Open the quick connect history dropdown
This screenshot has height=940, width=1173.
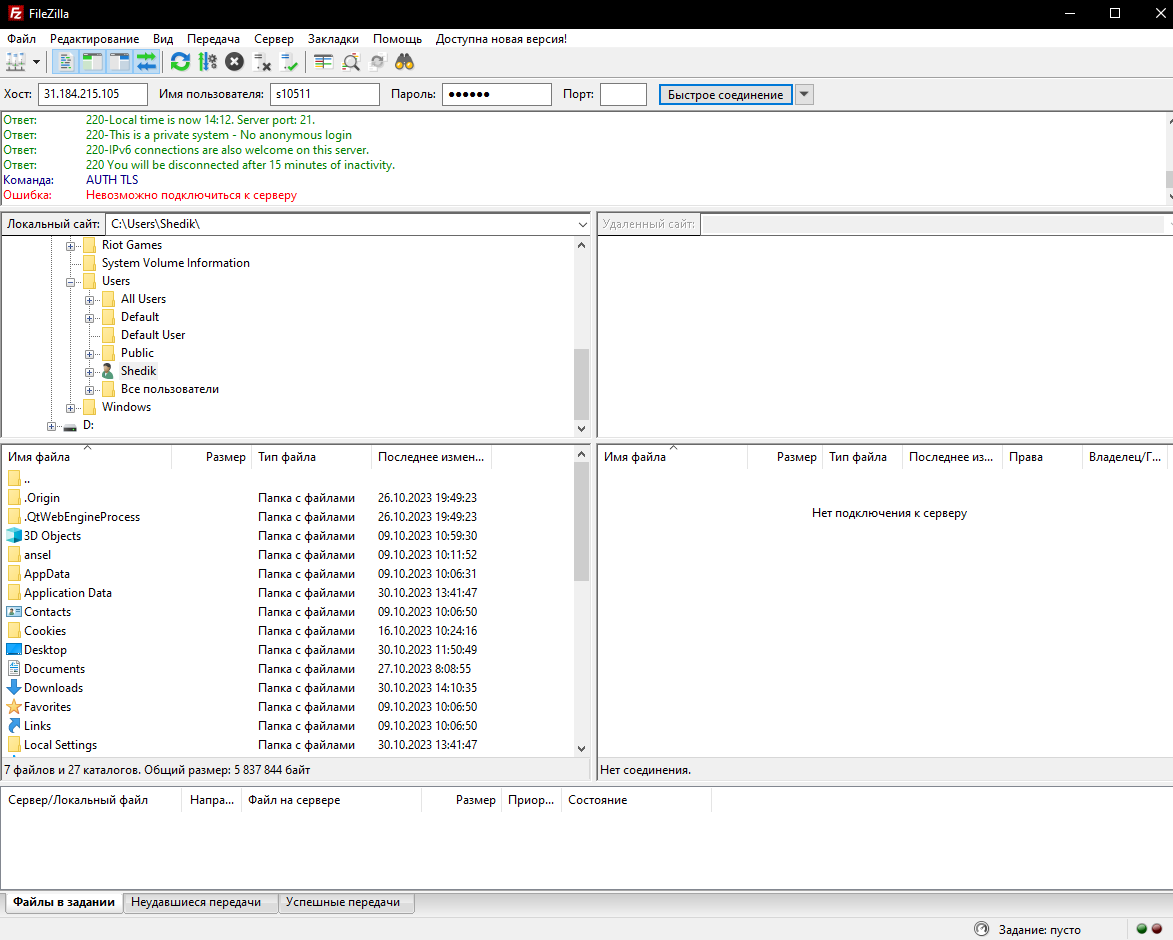804,94
